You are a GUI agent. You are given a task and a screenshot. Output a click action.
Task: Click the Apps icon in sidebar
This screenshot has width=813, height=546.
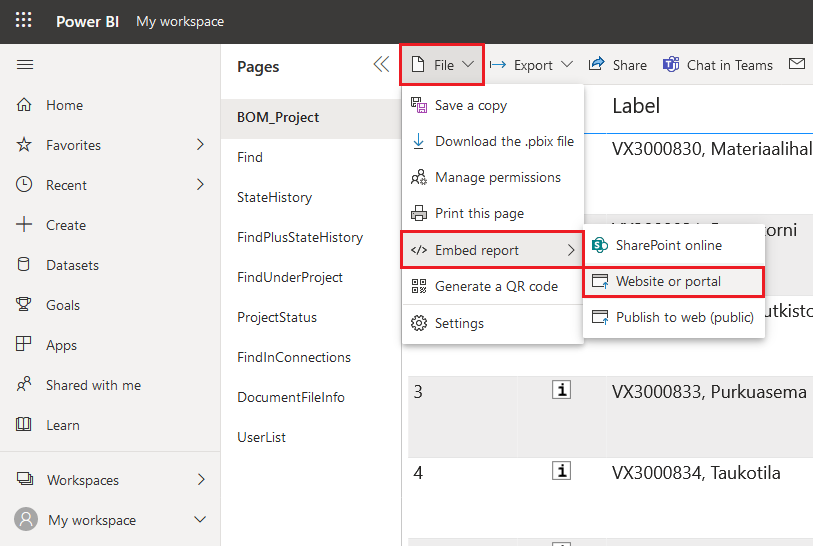[x=25, y=345]
